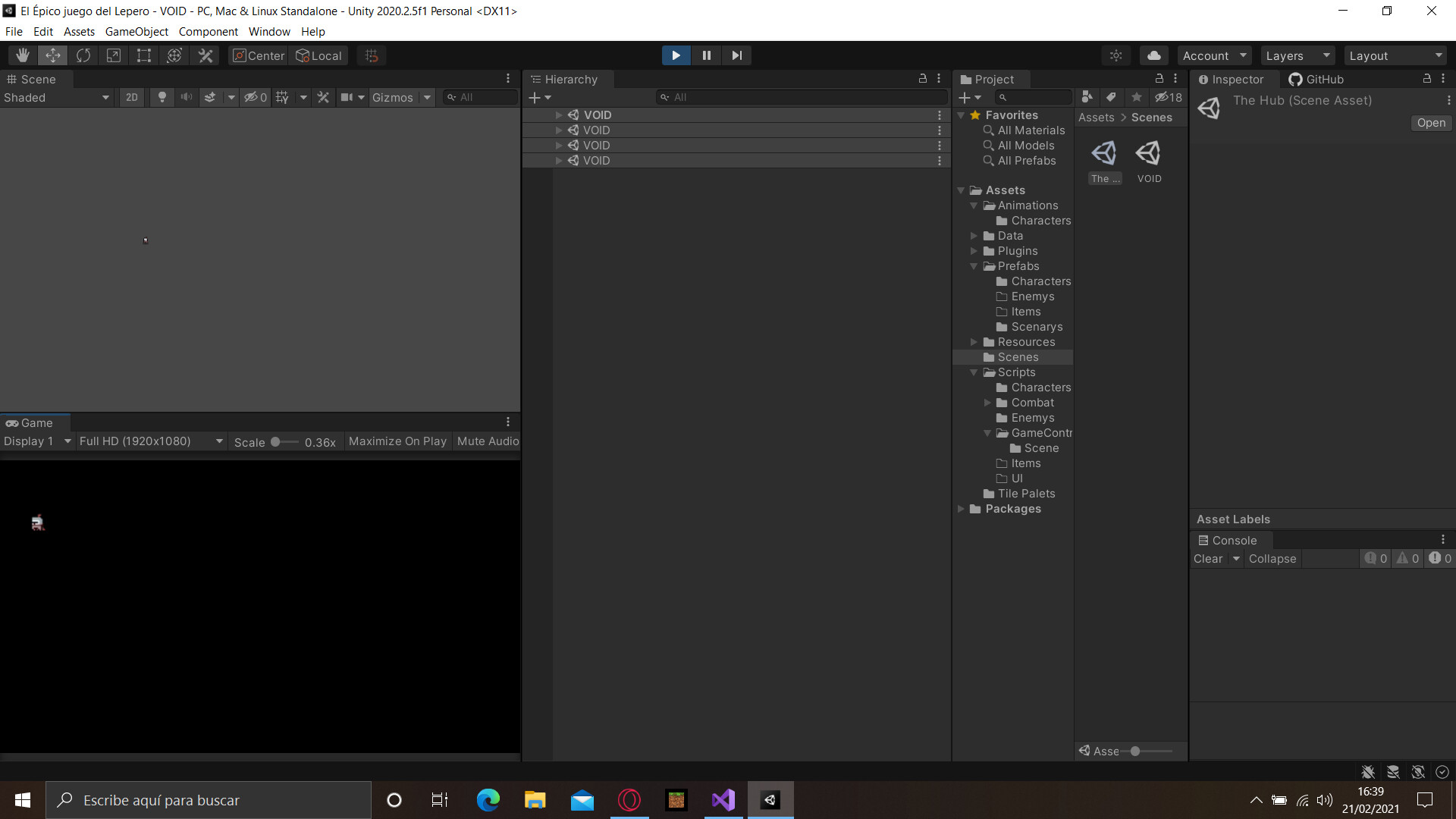Toggle scene lighting on or off
The image size is (1456, 819).
pos(162,97)
